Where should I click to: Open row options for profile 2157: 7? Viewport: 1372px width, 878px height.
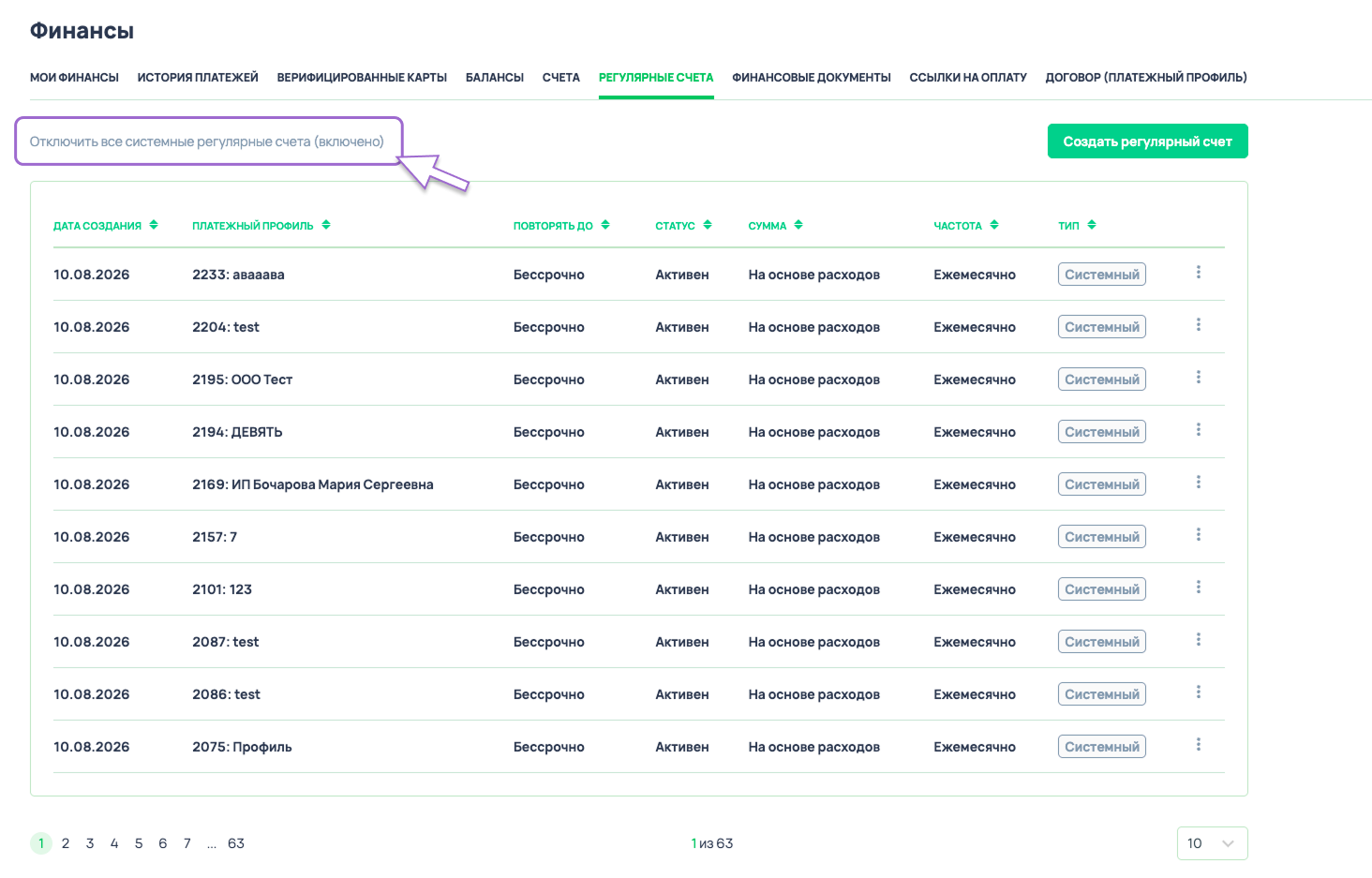click(x=1199, y=535)
